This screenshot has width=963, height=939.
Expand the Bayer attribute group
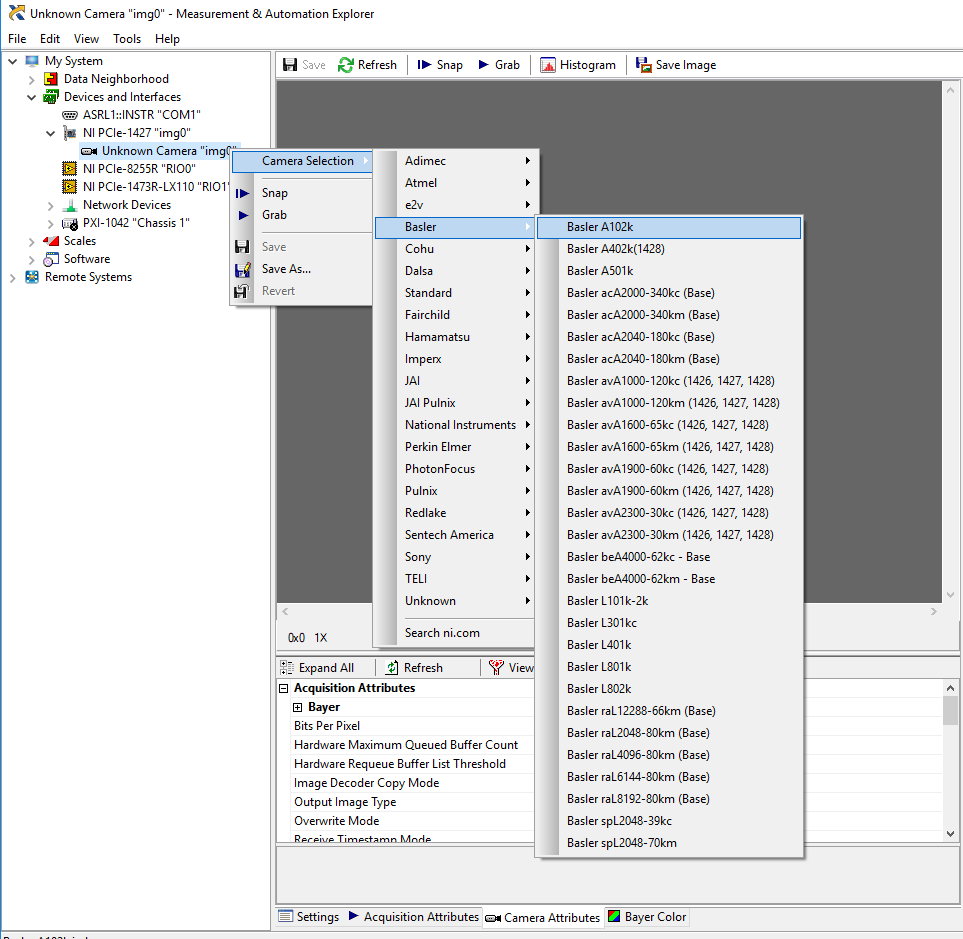pyautogui.click(x=297, y=707)
